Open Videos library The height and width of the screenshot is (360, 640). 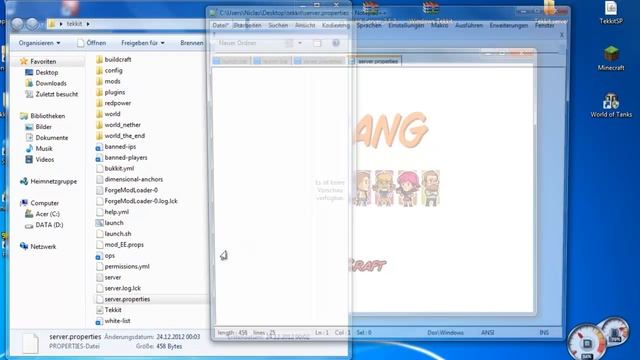click(x=40, y=160)
